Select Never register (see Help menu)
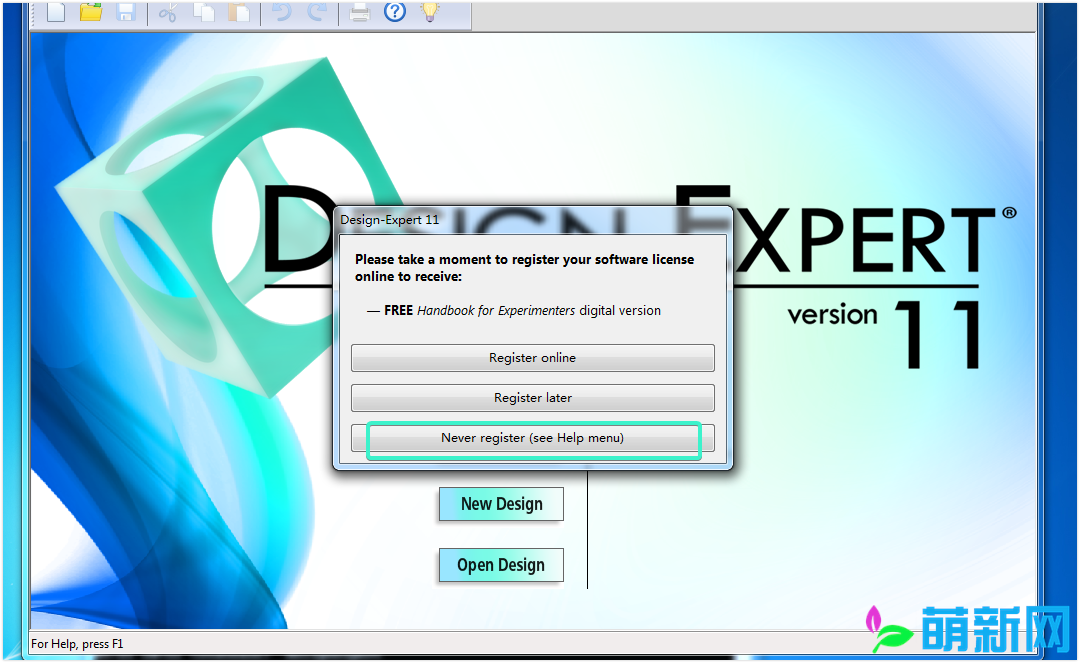This screenshot has width=1080, height=663. 533,437
